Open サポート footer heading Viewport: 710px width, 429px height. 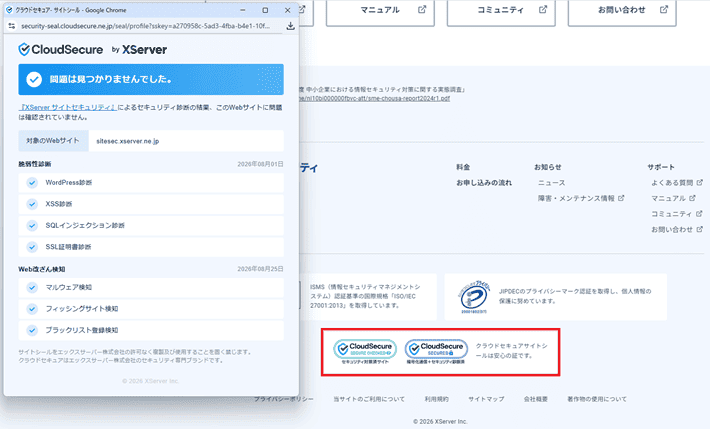[661, 167]
